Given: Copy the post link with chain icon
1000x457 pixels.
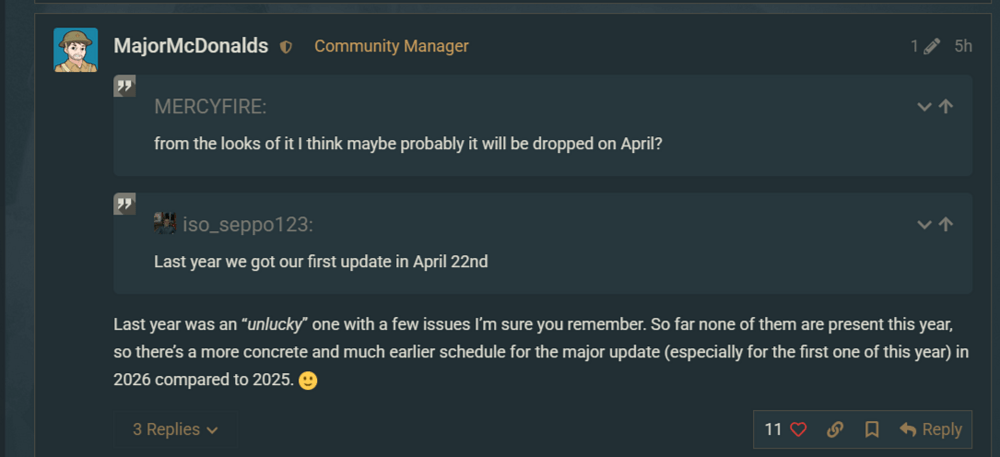Looking at the screenshot, I should coord(835,429).
